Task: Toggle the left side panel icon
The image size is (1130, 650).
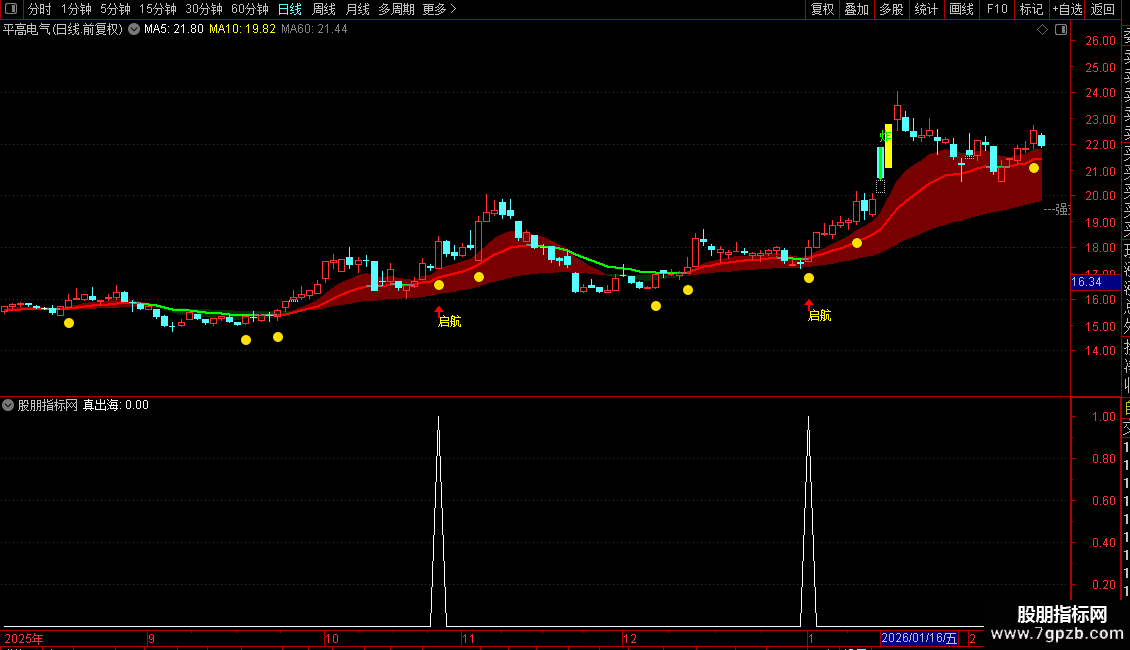Action: [11, 9]
